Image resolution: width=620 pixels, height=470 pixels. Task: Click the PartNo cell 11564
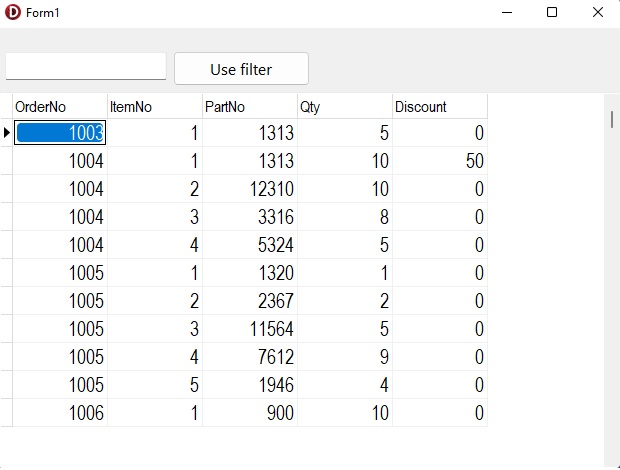click(250, 329)
